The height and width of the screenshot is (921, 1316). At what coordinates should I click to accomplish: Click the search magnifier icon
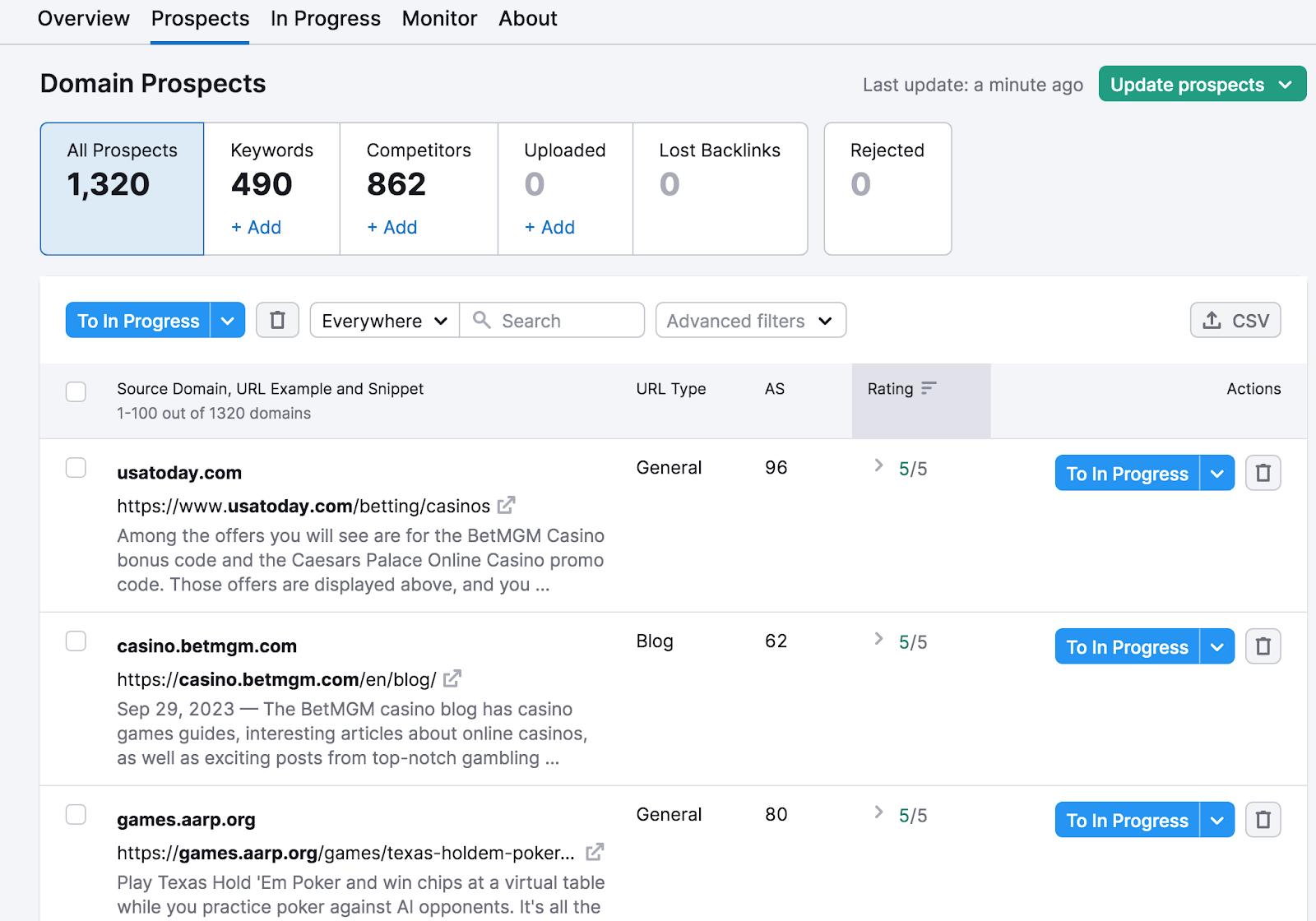(x=481, y=320)
